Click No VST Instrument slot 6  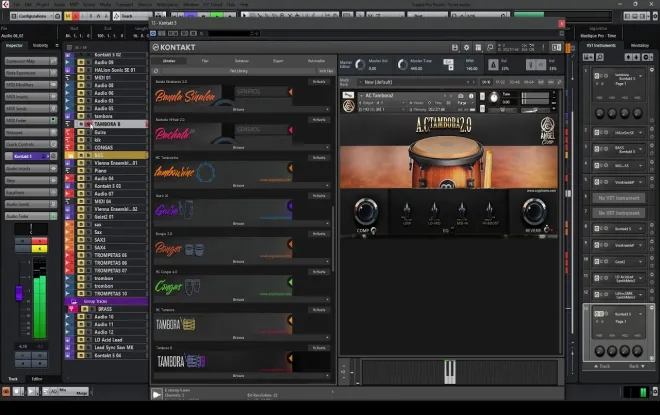(x=619, y=198)
